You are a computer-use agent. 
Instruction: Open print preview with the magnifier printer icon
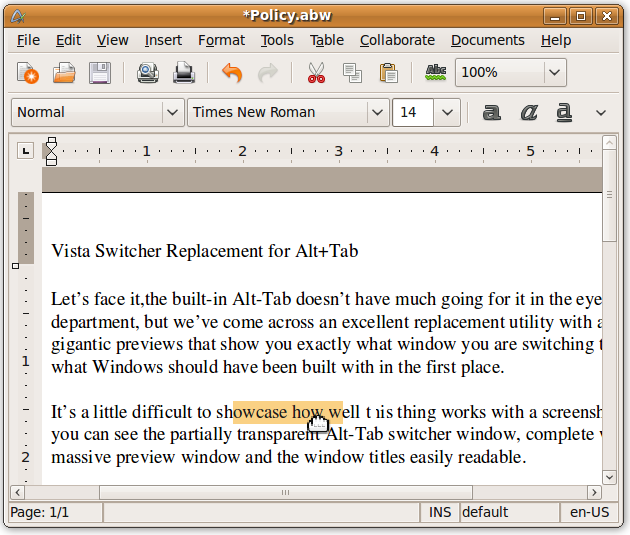tap(148, 73)
